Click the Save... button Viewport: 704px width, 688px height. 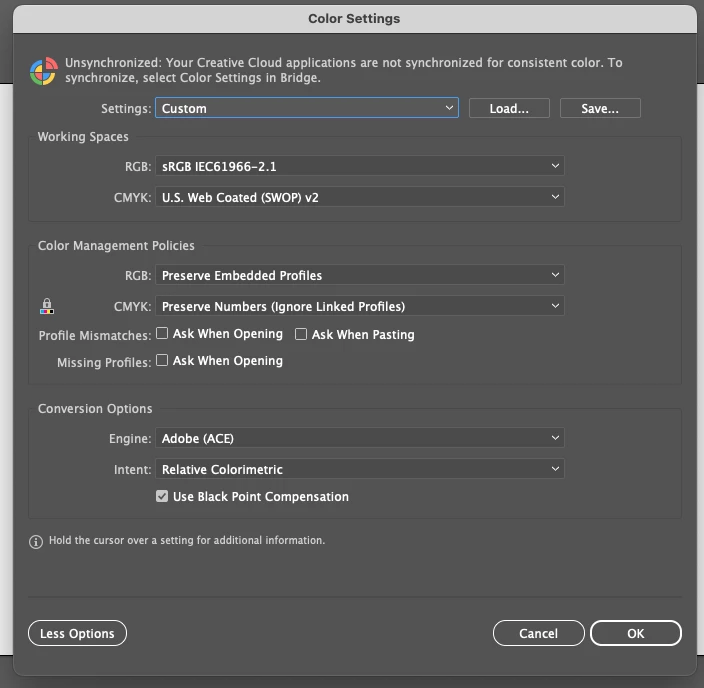pos(600,108)
